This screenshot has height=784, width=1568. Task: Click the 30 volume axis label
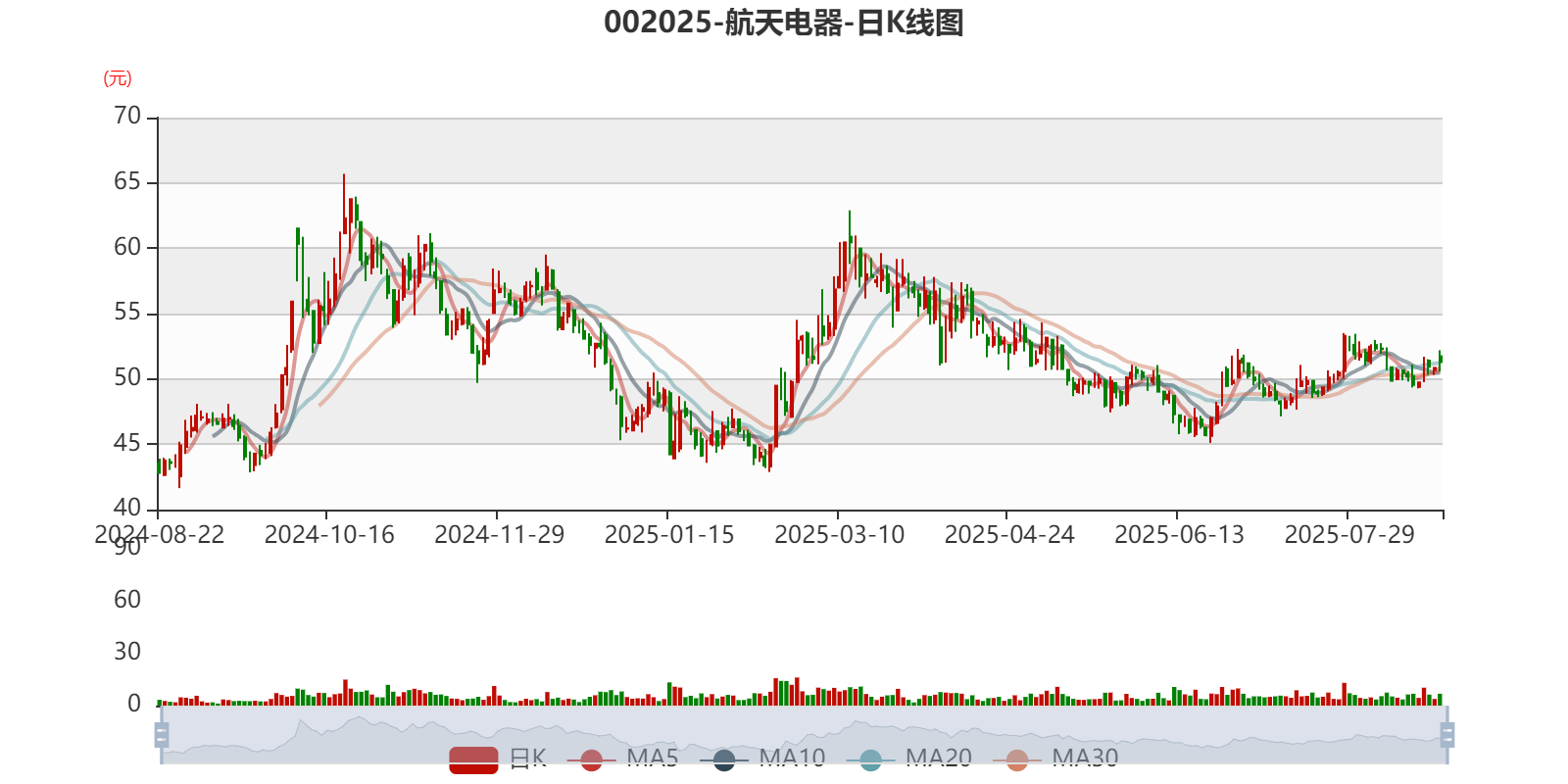click(x=127, y=652)
